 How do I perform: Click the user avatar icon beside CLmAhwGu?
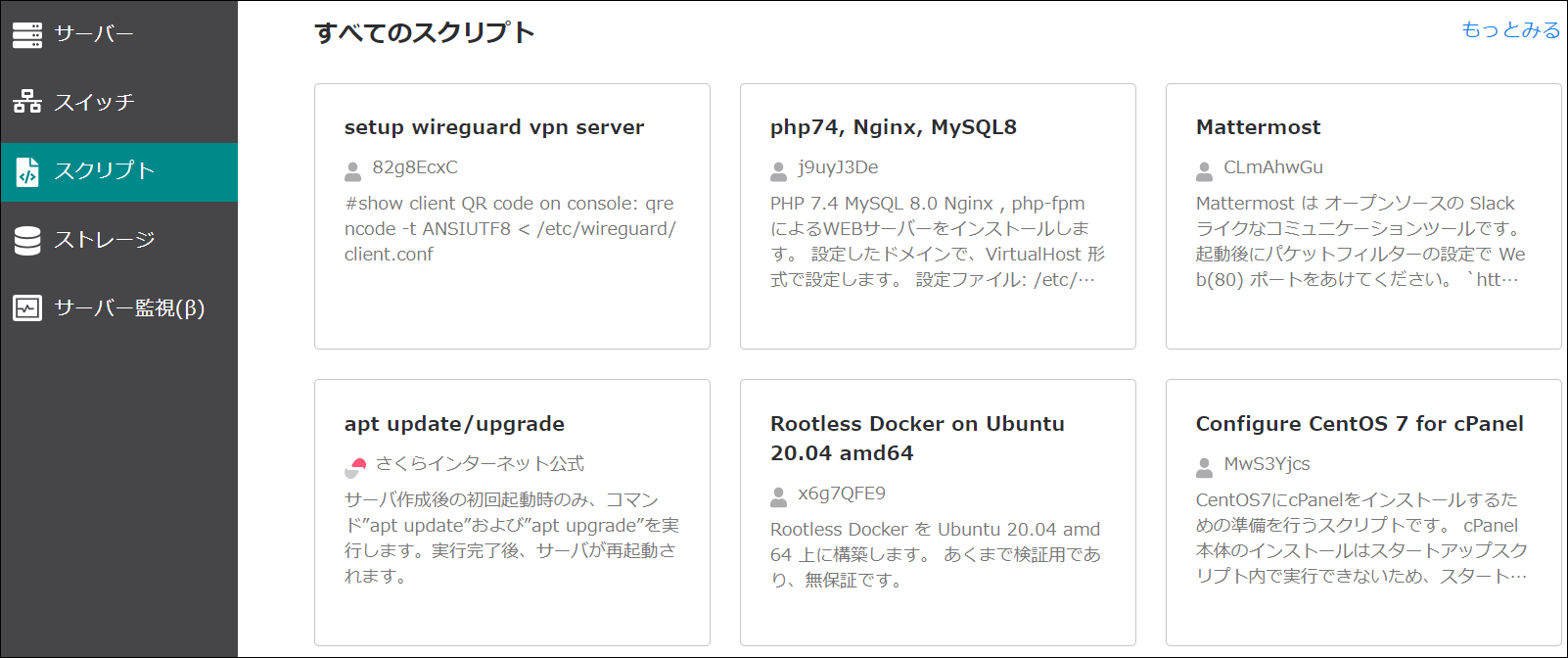tap(1205, 171)
